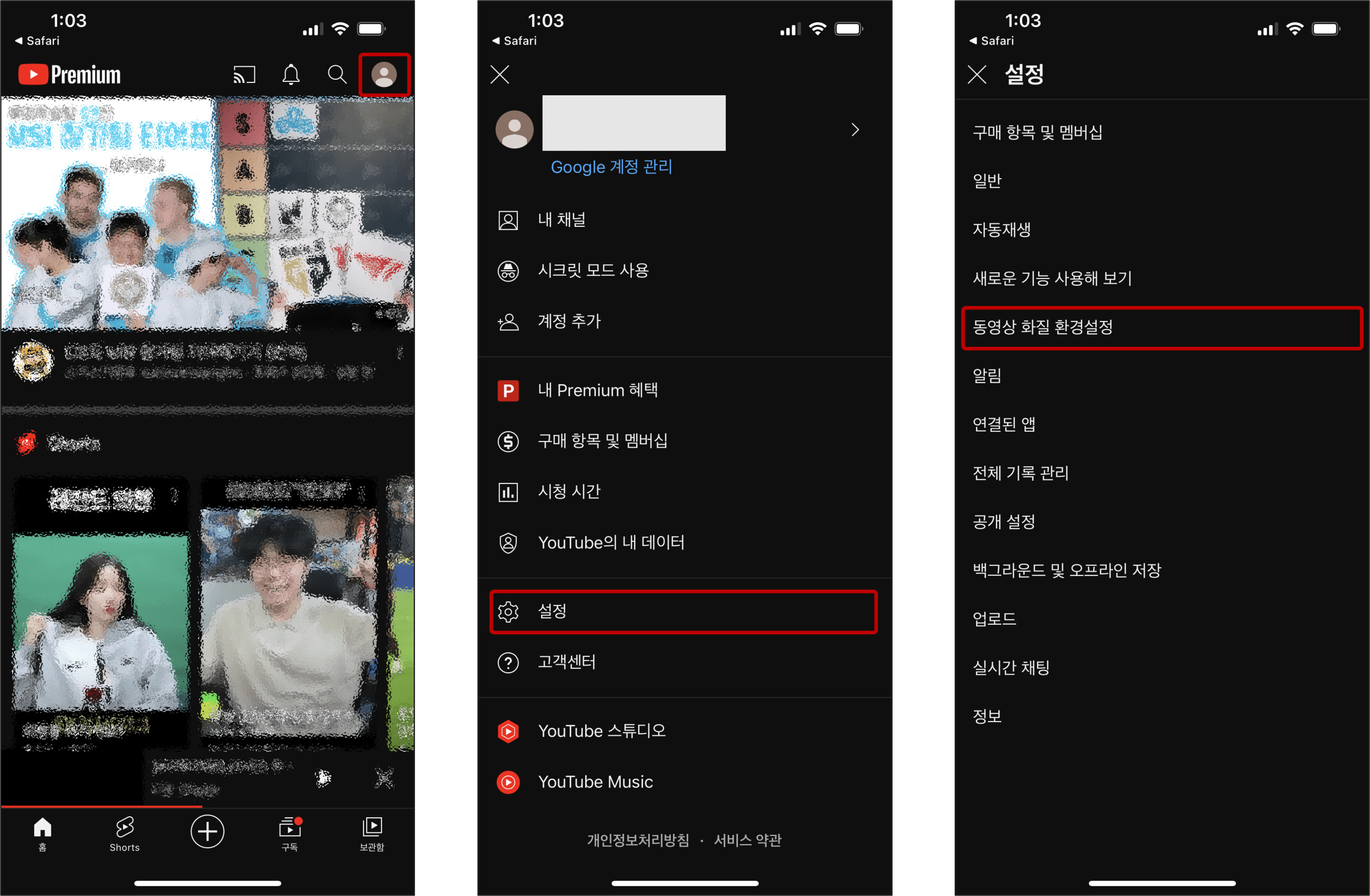Tap the YouTube Premium logo
This screenshot has height=896, width=1370.
70,74
